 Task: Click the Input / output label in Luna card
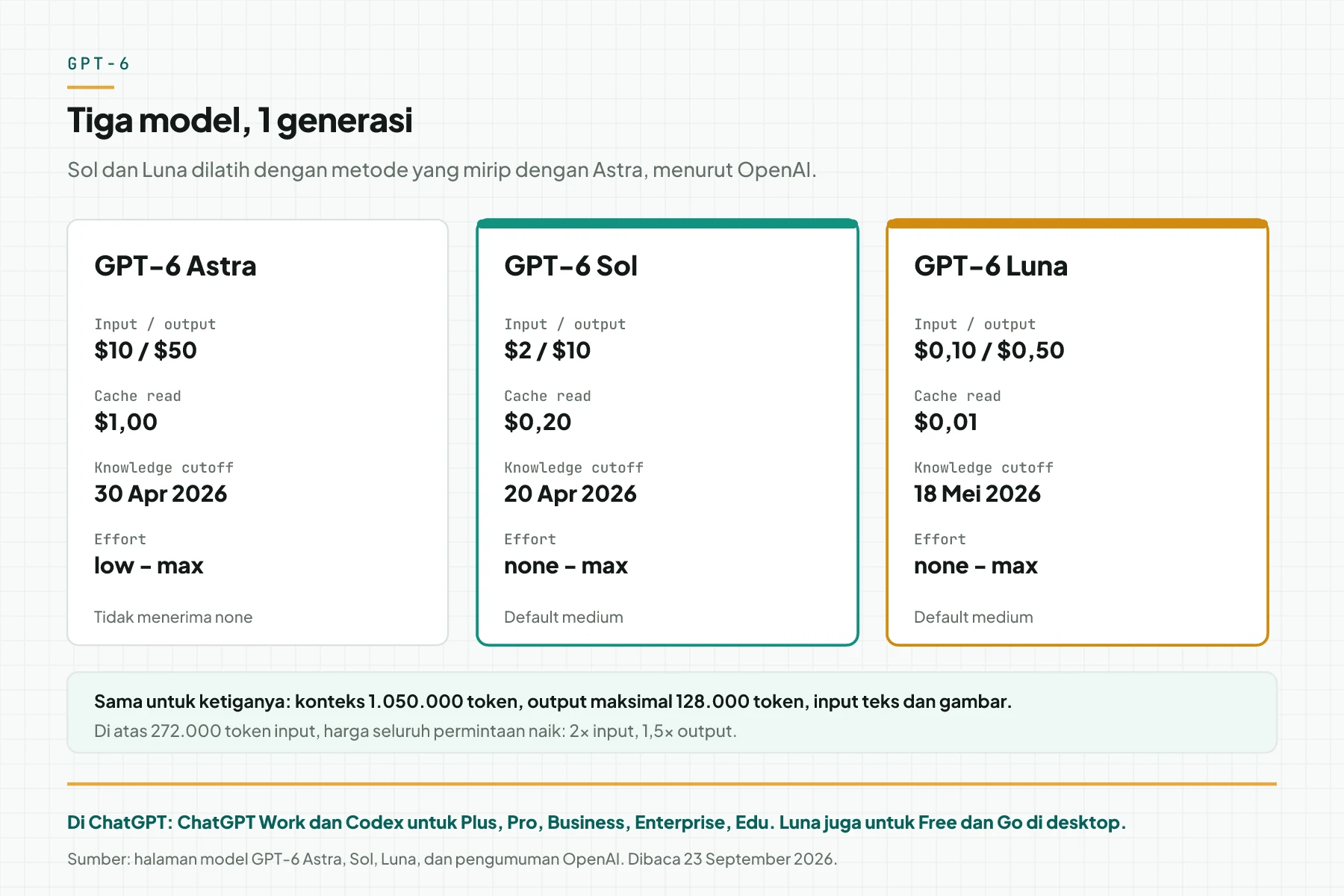(x=974, y=324)
